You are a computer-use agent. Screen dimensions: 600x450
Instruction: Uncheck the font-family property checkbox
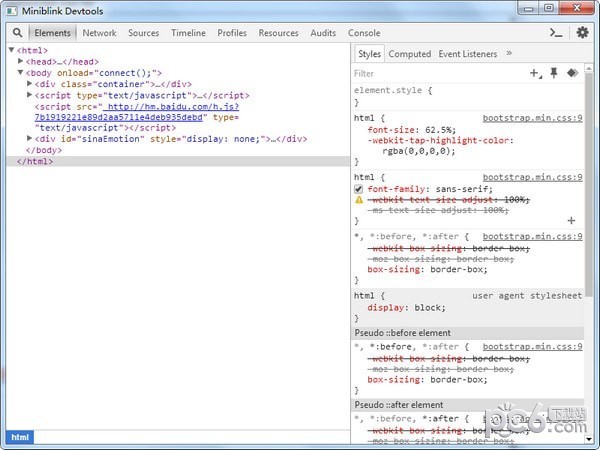(x=360, y=188)
